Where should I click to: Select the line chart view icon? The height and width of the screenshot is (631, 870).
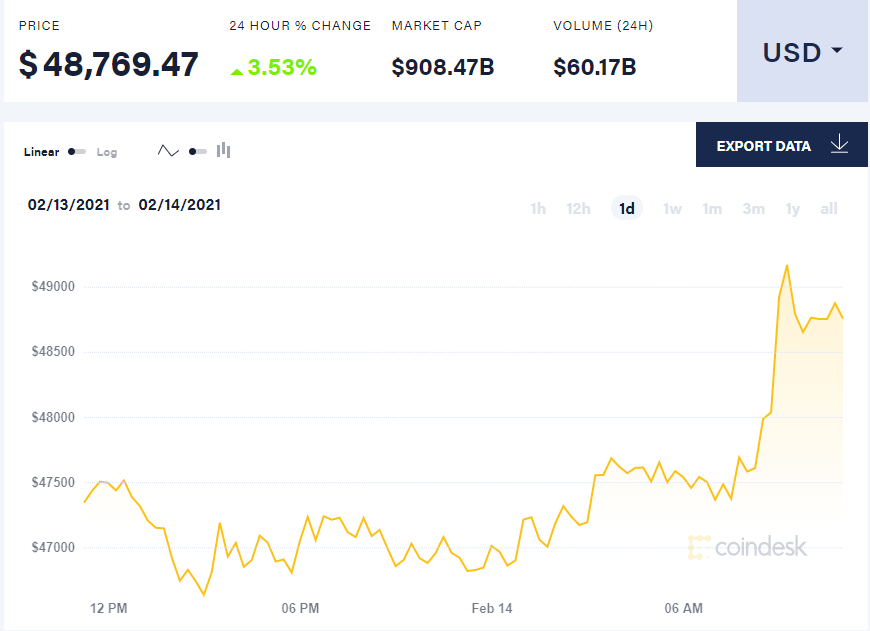168,150
